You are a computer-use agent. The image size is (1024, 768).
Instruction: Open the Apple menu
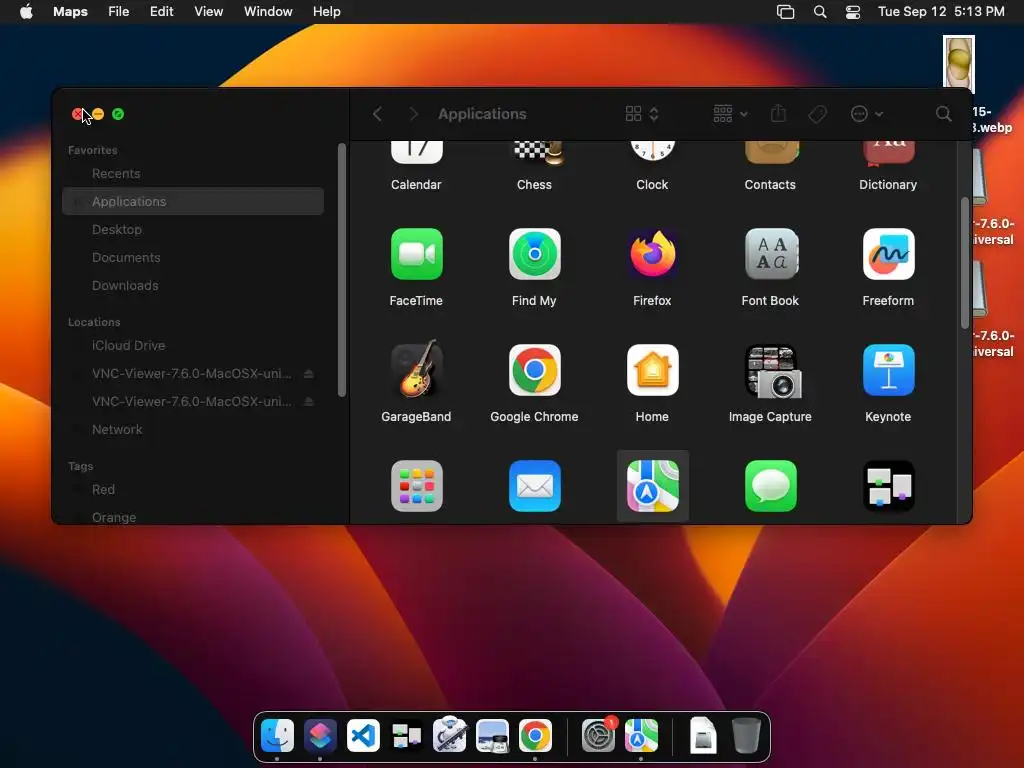(26, 12)
